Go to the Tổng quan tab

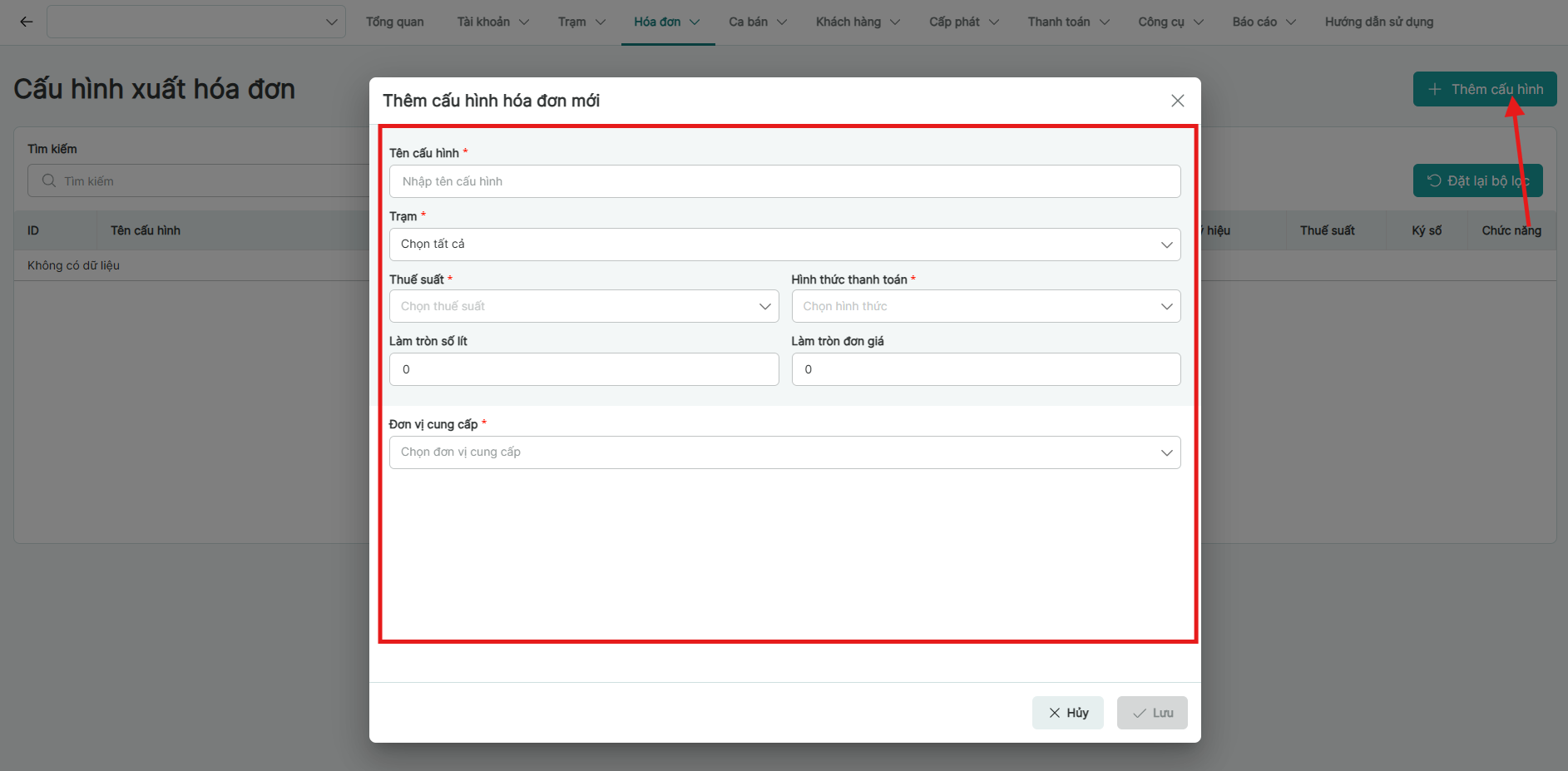click(394, 22)
